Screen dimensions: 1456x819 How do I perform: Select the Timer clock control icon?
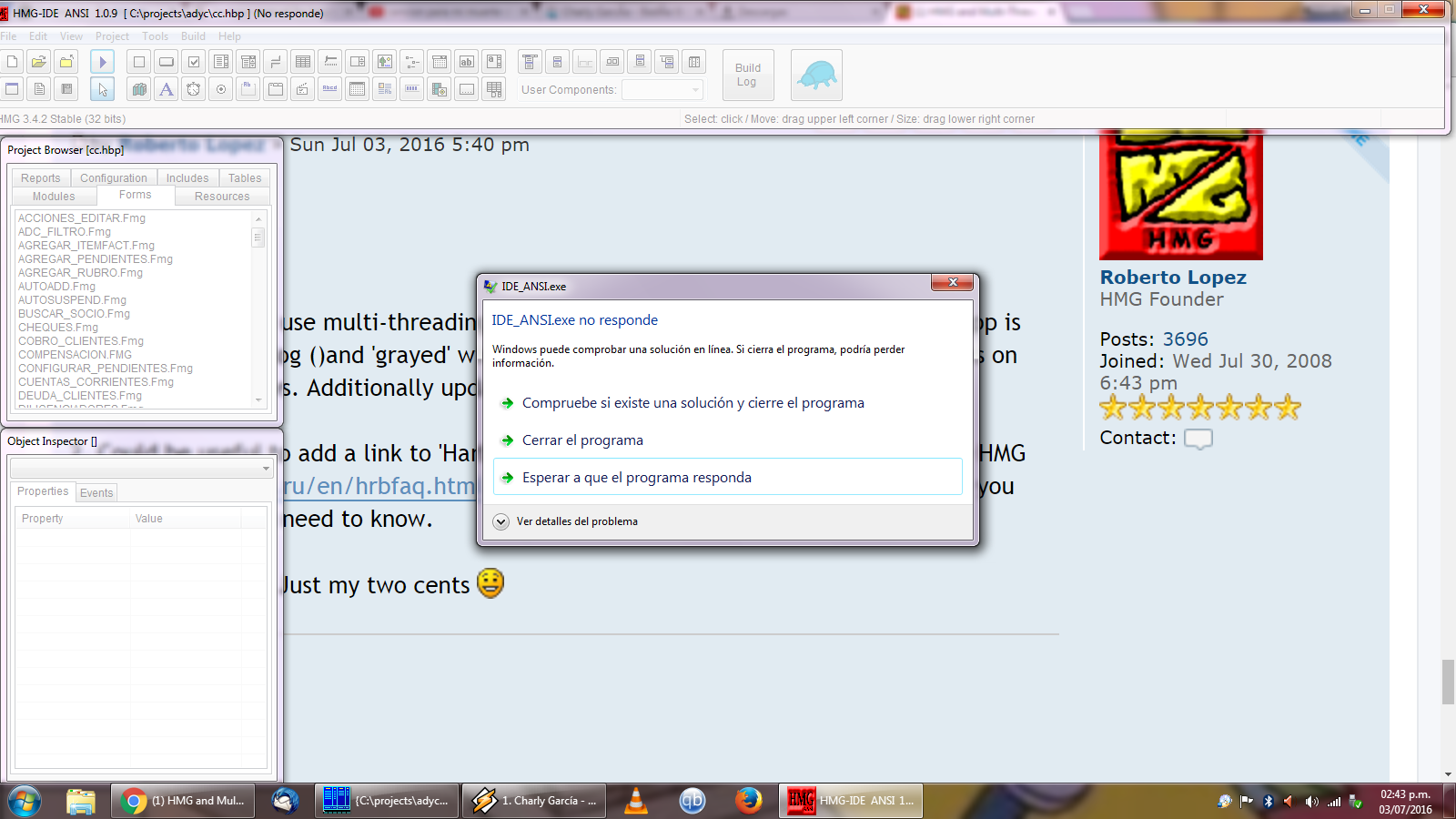[194, 89]
